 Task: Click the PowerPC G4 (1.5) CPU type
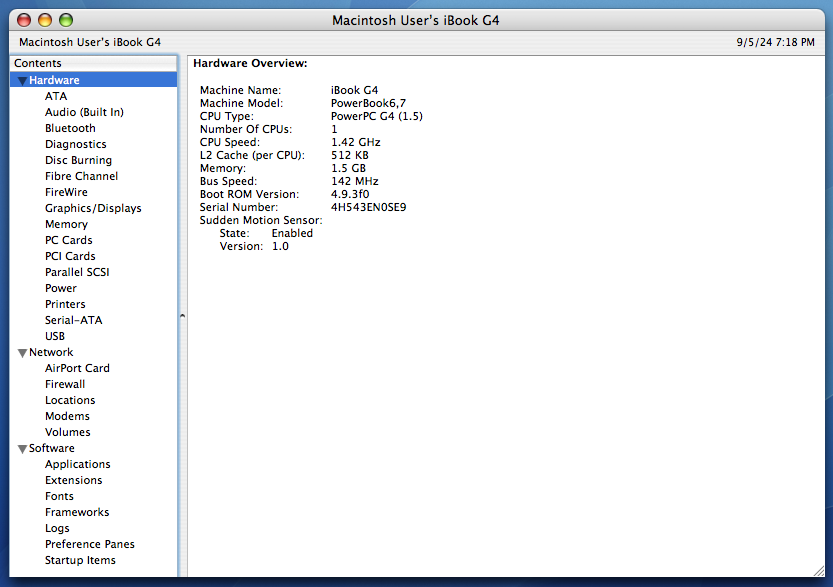(377, 116)
